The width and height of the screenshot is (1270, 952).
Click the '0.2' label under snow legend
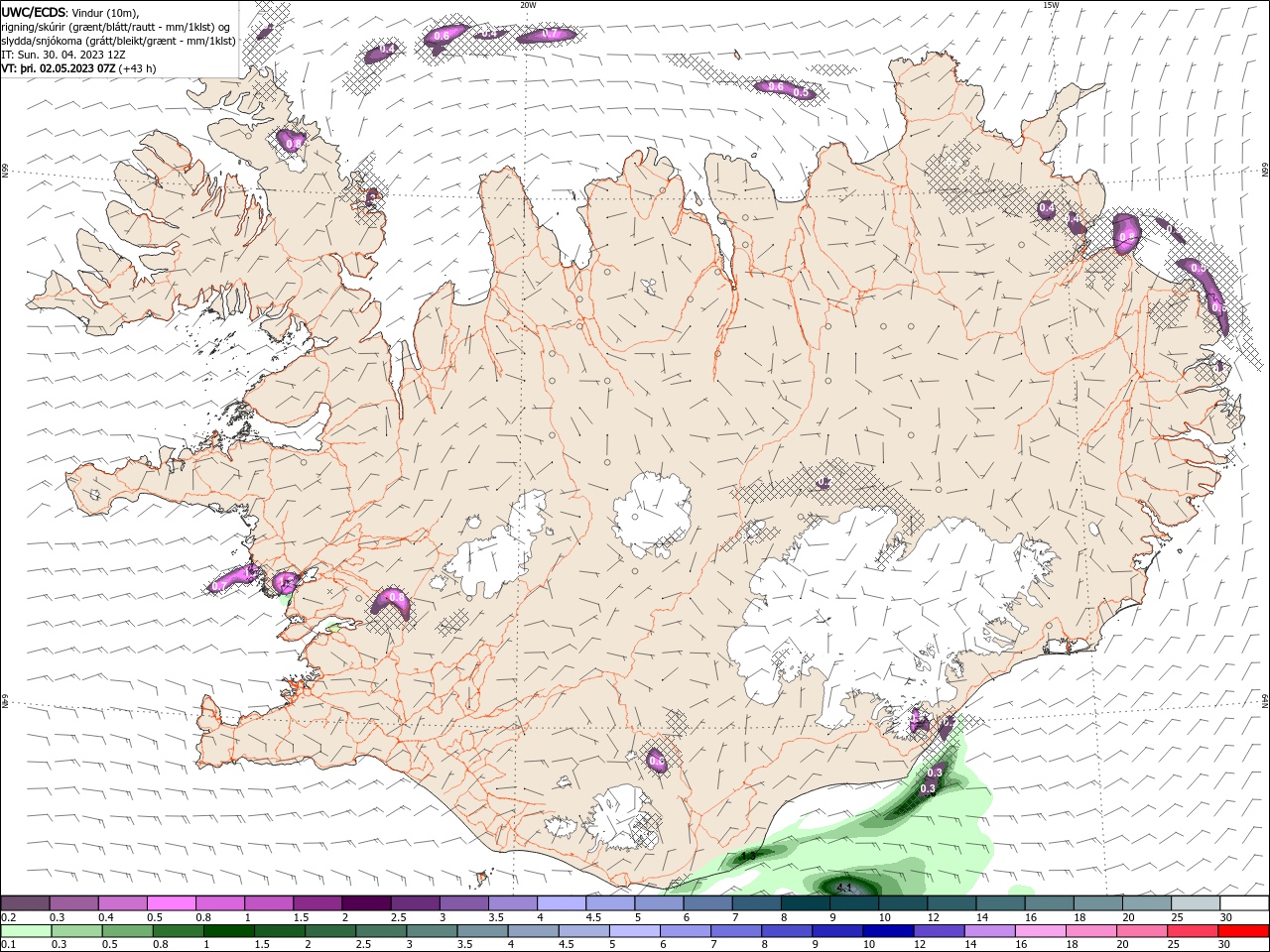click(9, 917)
